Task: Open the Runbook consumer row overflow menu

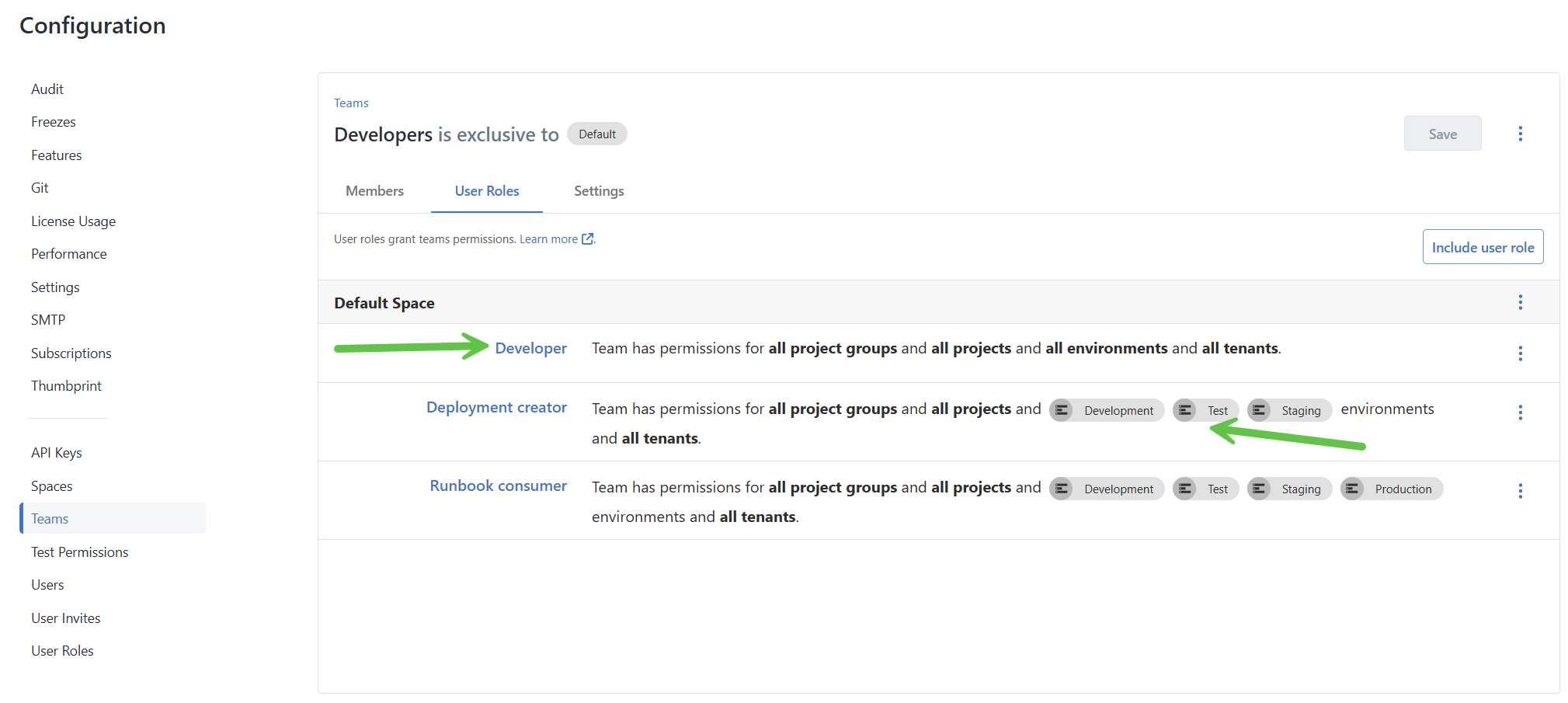Action: tap(1520, 490)
